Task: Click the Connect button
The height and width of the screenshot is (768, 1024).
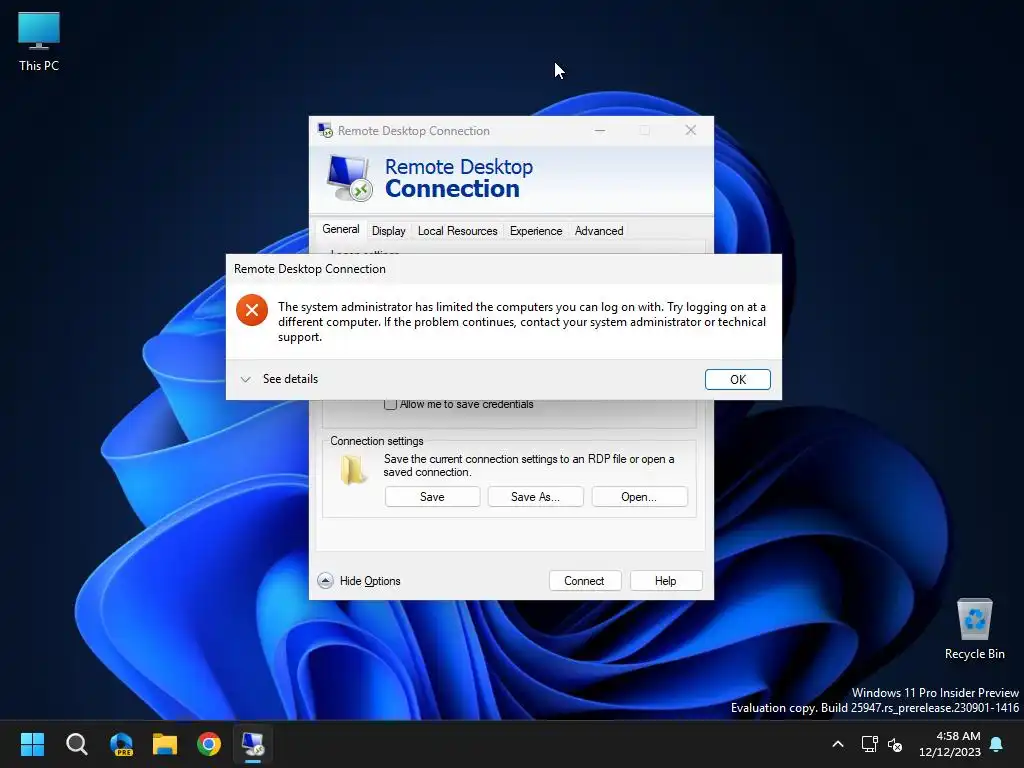Action: coord(584,581)
